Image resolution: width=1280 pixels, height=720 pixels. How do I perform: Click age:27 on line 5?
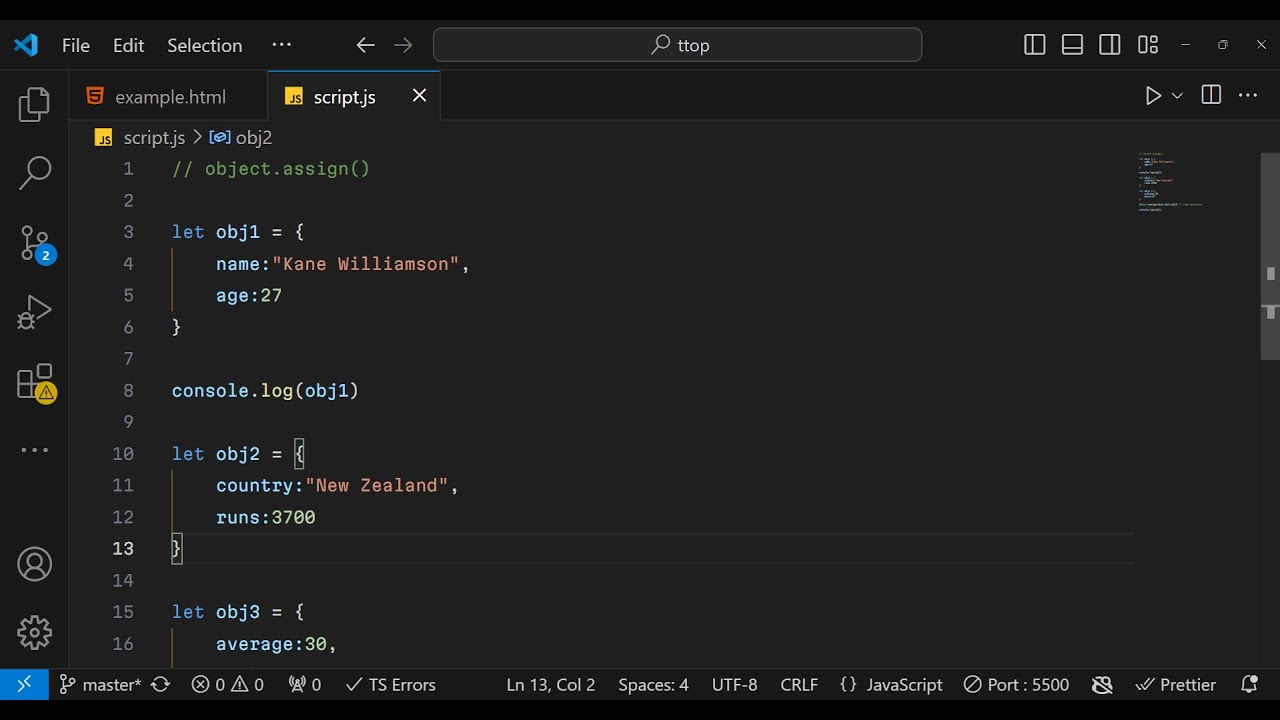point(249,295)
